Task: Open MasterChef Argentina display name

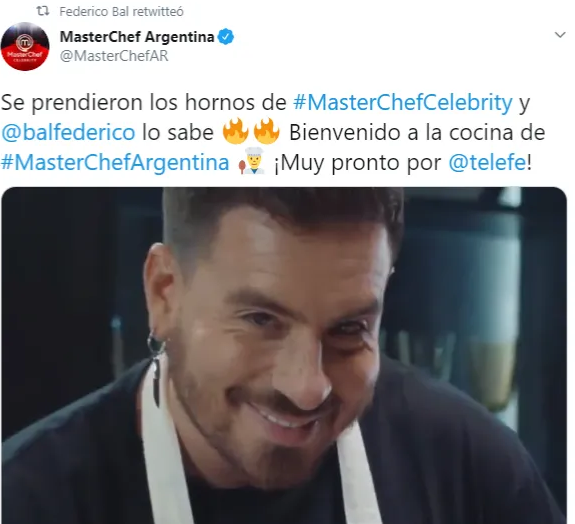Action: click(x=137, y=37)
